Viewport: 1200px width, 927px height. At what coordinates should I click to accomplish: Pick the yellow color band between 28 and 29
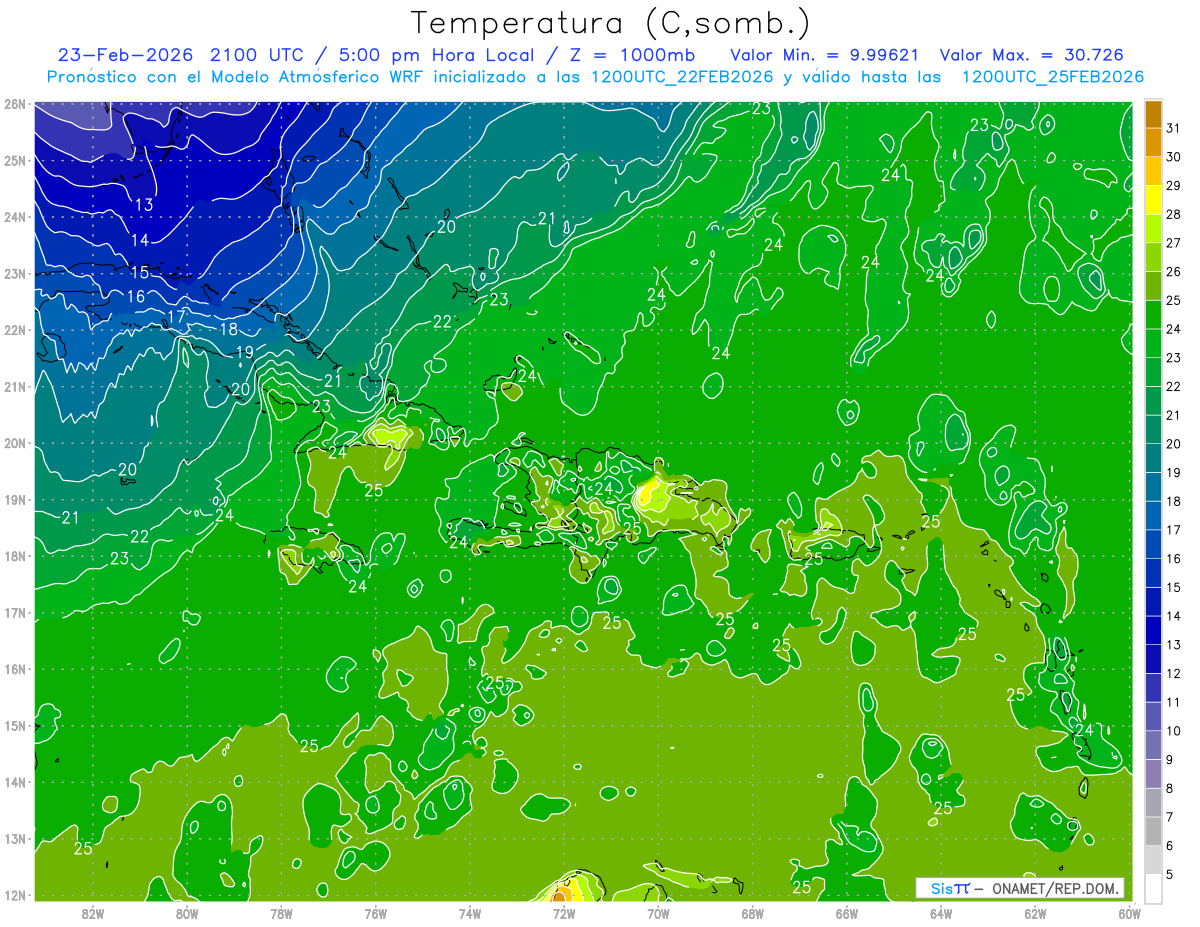click(x=1154, y=200)
